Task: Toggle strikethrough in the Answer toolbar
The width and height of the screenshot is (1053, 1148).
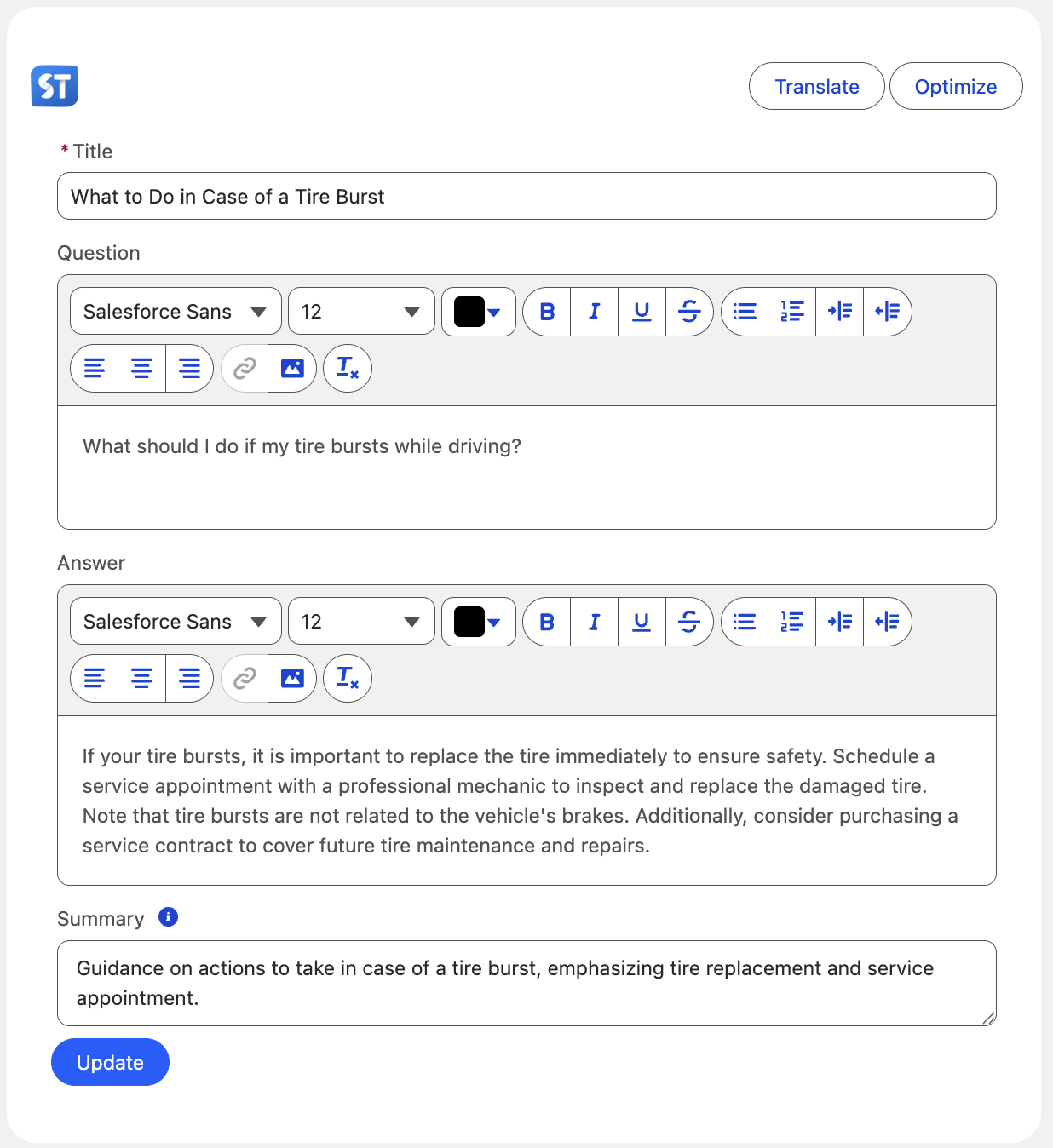Action: click(690, 622)
